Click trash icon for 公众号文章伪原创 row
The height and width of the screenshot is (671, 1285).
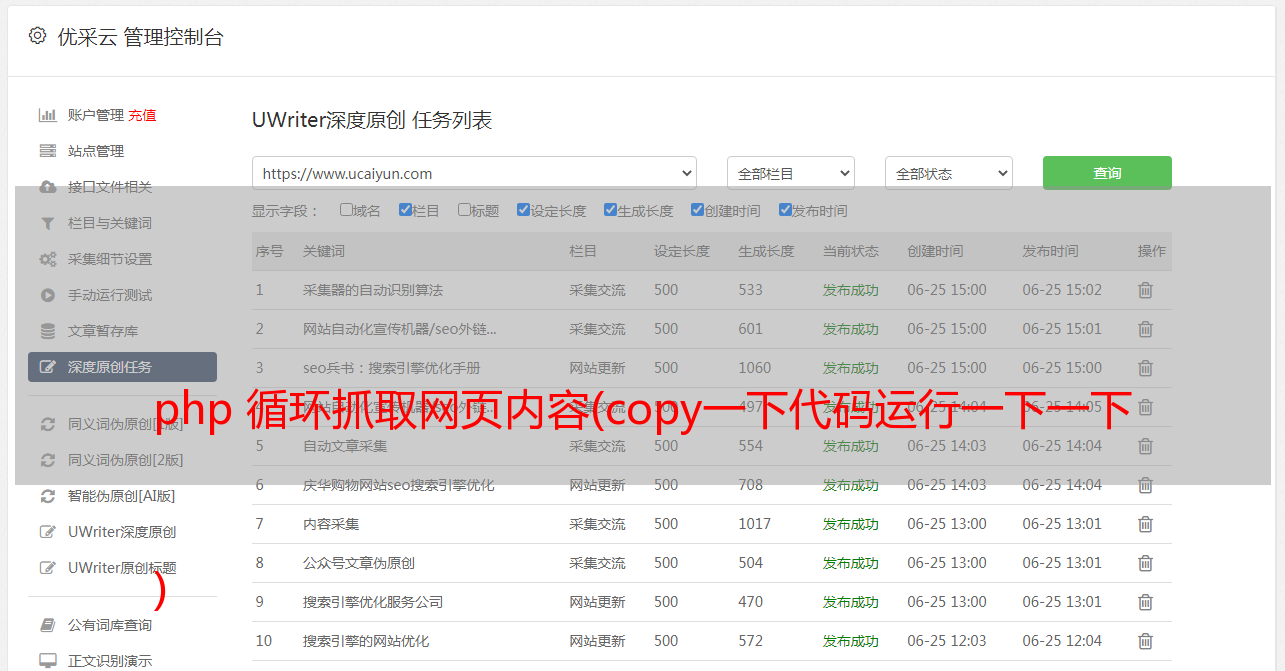pos(1145,563)
